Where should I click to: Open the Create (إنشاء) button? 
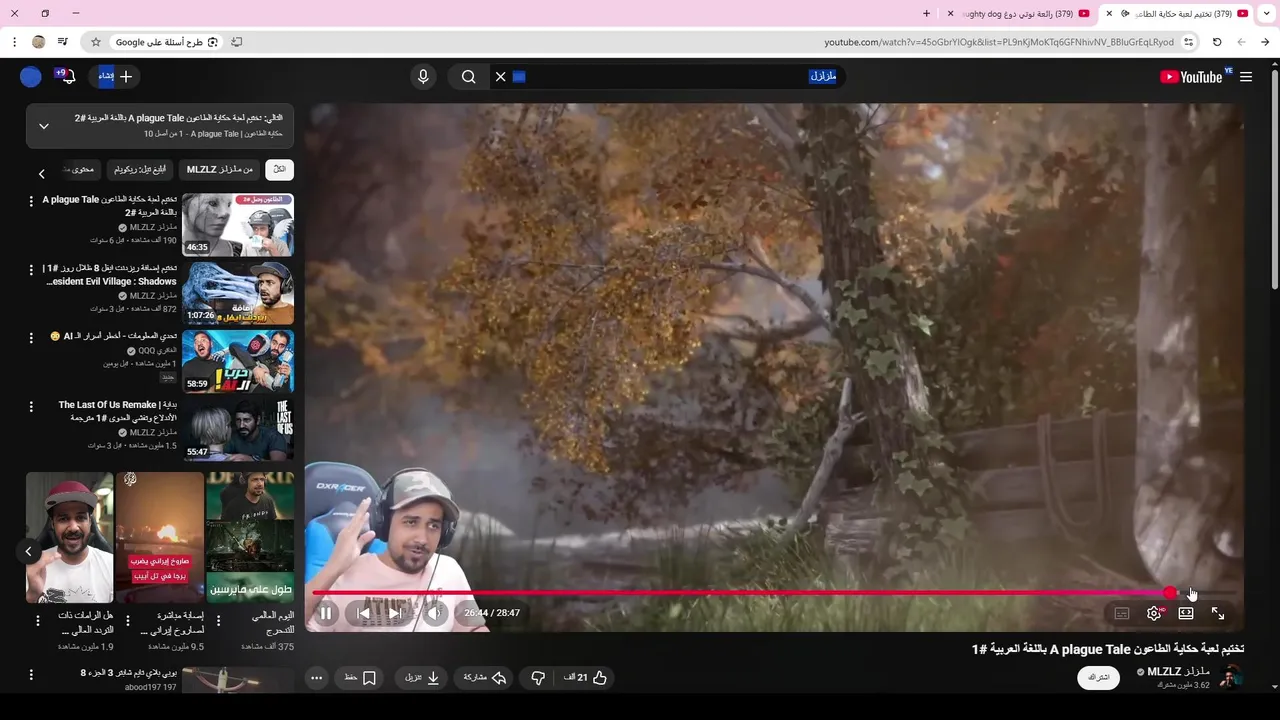click(x=115, y=77)
